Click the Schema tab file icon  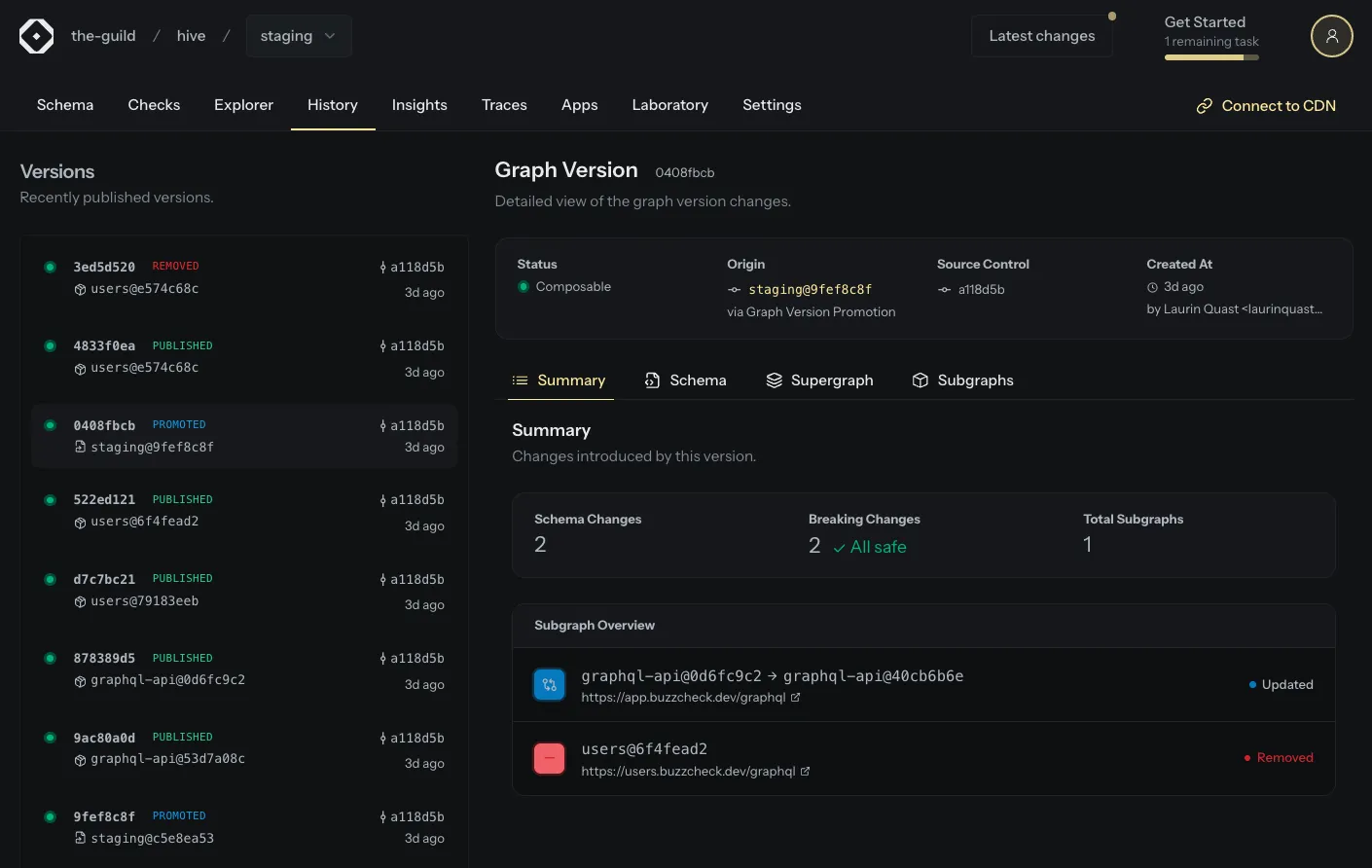pyautogui.click(x=652, y=380)
